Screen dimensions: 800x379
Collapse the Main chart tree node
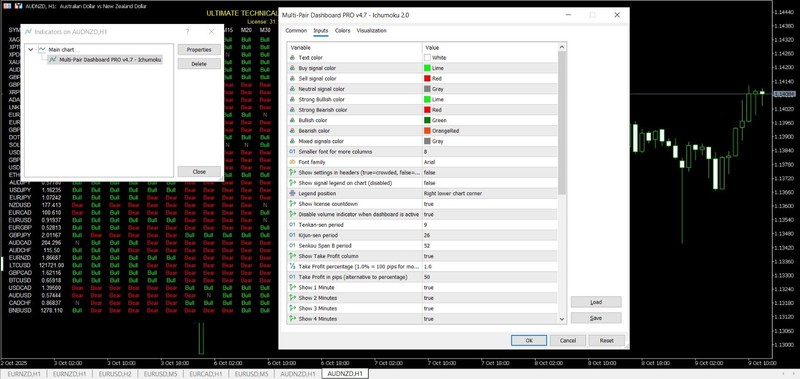(31, 50)
